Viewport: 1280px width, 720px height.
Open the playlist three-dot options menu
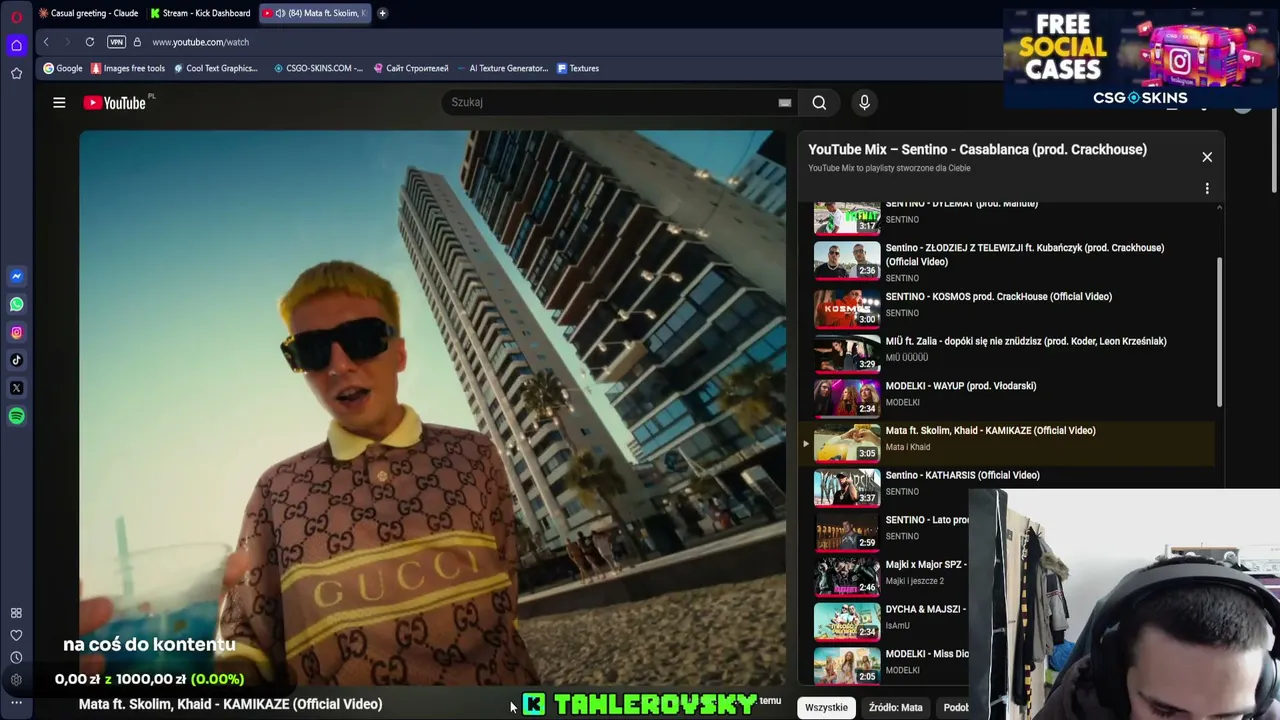coord(1207,188)
